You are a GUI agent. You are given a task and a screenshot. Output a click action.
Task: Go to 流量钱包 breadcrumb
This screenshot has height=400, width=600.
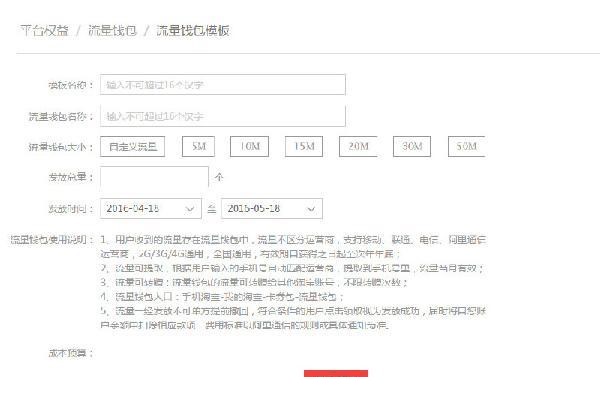coord(112,31)
